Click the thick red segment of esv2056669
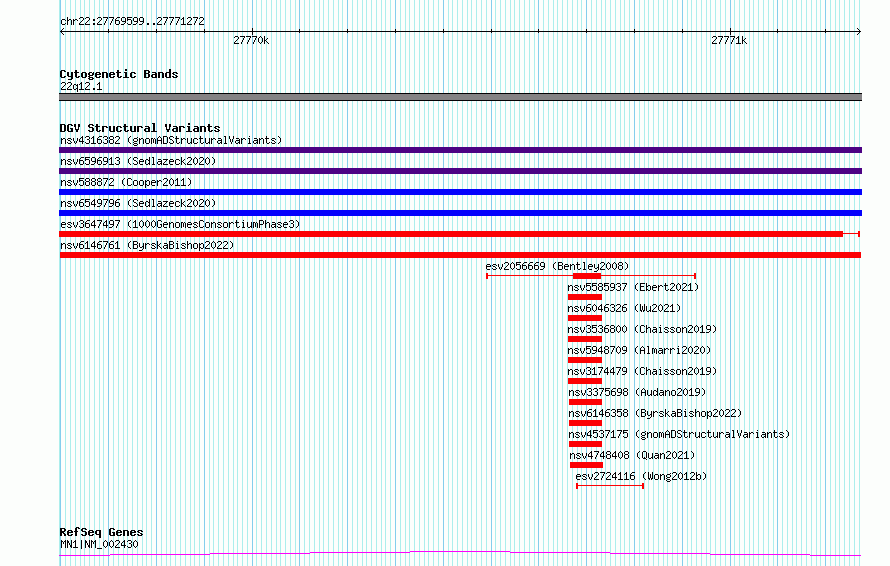This screenshot has width=890, height=566. point(587,276)
